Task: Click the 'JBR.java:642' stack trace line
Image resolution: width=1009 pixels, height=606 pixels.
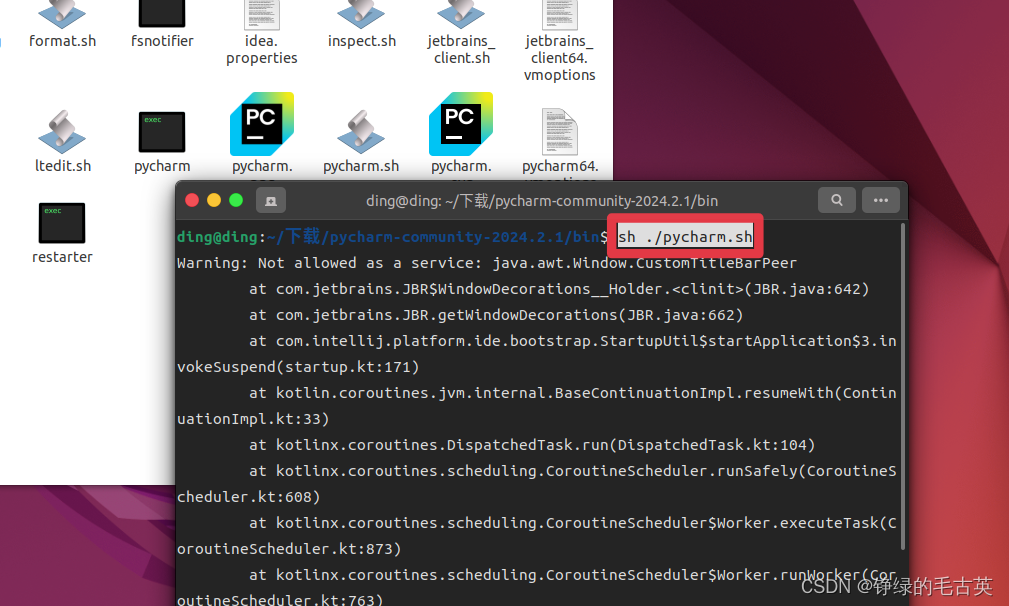Action: point(559,289)
